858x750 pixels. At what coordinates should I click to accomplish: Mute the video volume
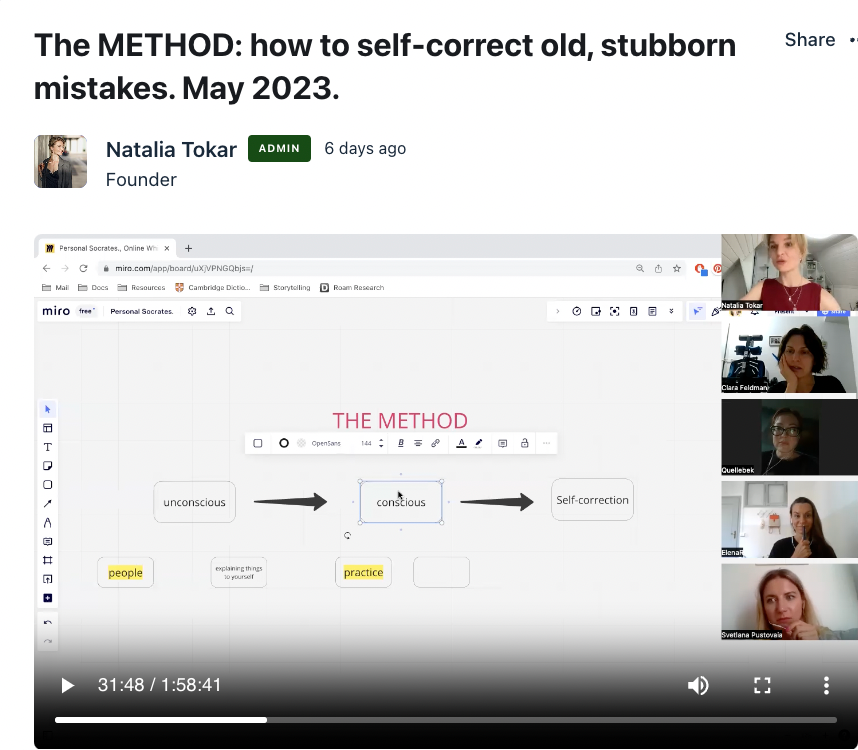[698, 685]
